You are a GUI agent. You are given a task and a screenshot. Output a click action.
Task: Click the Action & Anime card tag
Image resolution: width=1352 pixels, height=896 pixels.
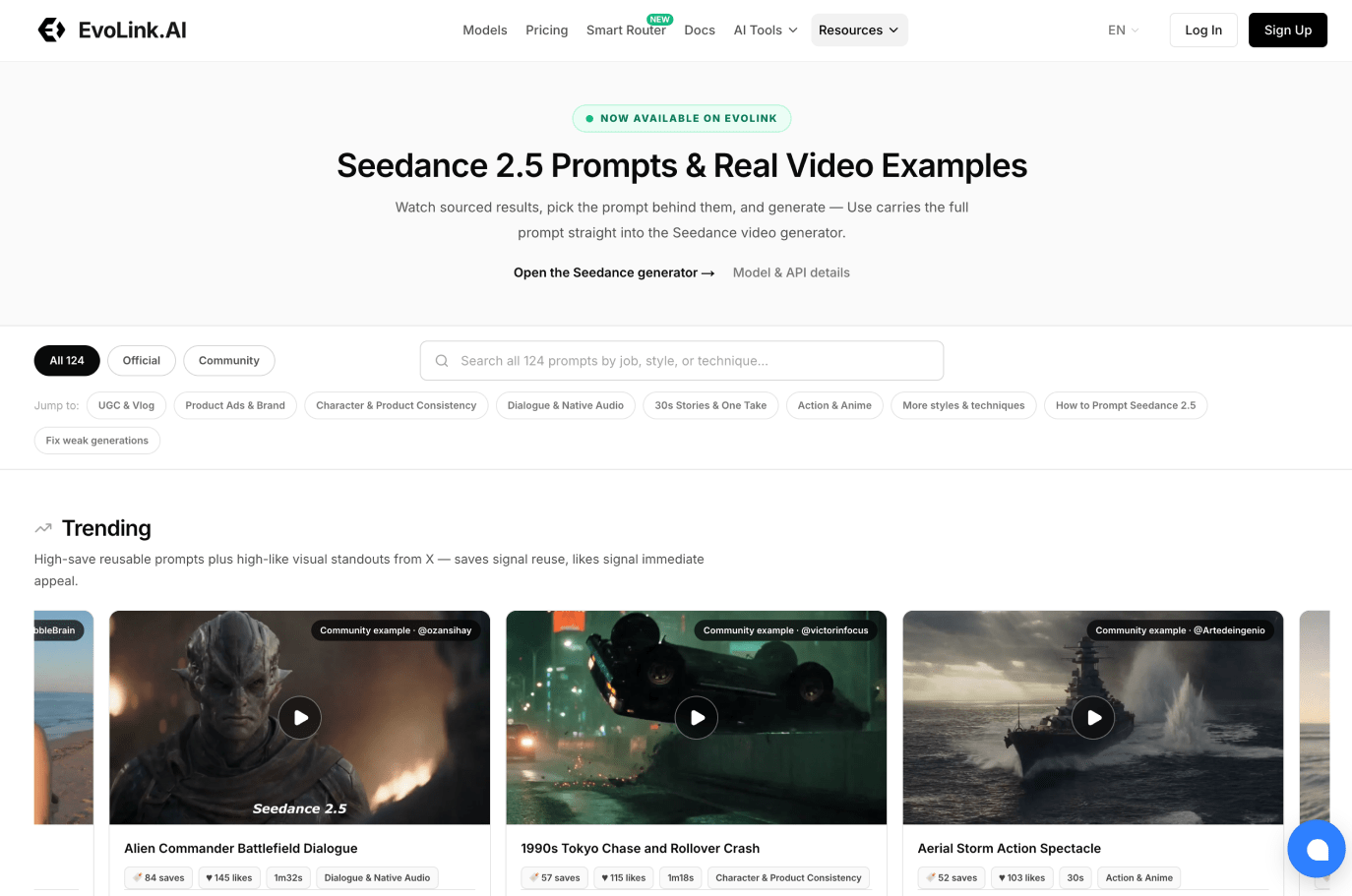(x=1139, y=878)
